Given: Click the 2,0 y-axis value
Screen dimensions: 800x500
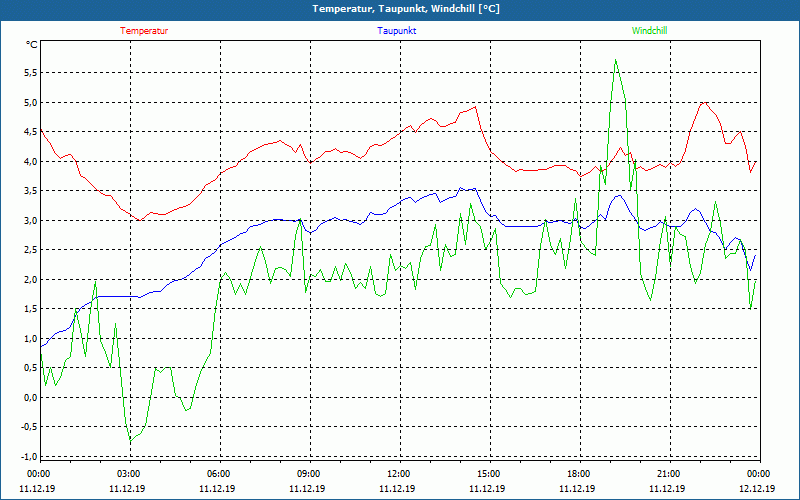Looking at the screenshot, I should click(31, 280).
